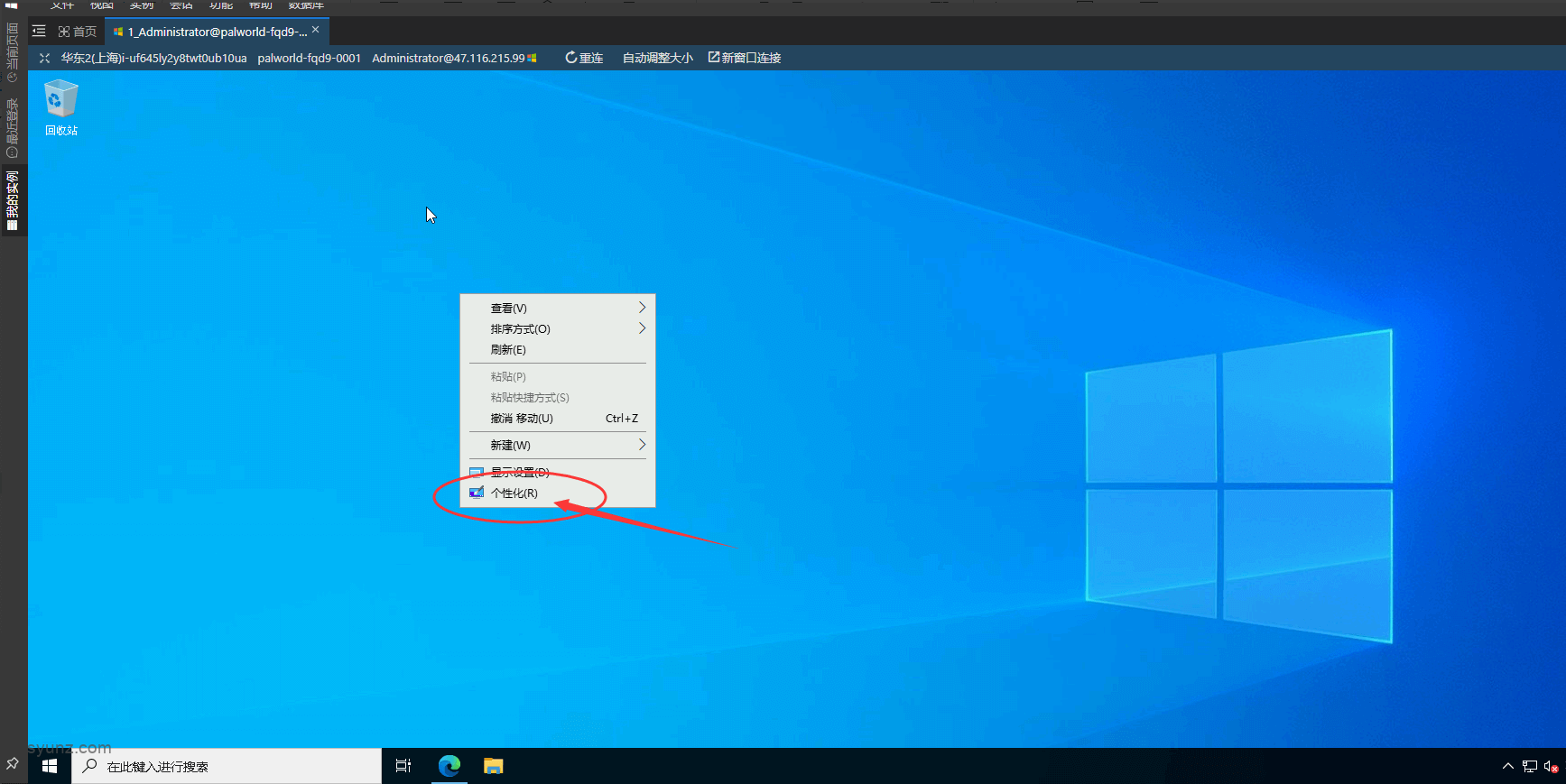
Task: Click the fullscreen arrows icon in session bar
Action: click(x=44, y=58)
